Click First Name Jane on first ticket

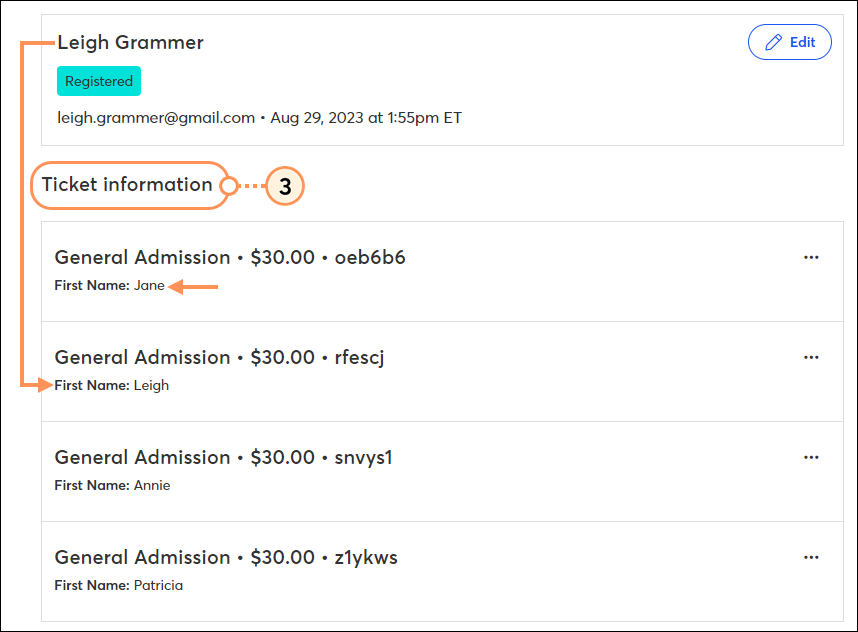[109, 286]
